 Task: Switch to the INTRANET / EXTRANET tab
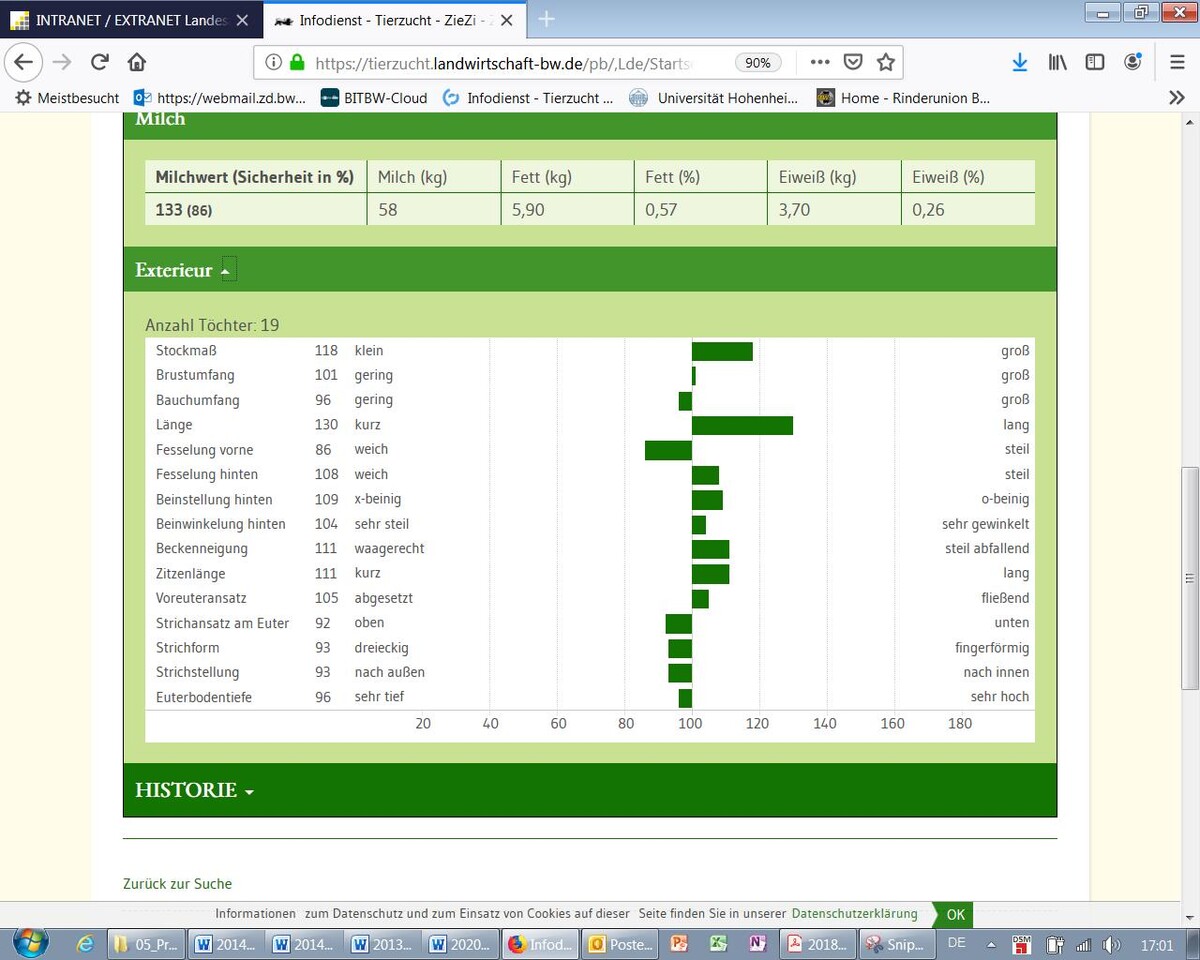pos(130,20)
